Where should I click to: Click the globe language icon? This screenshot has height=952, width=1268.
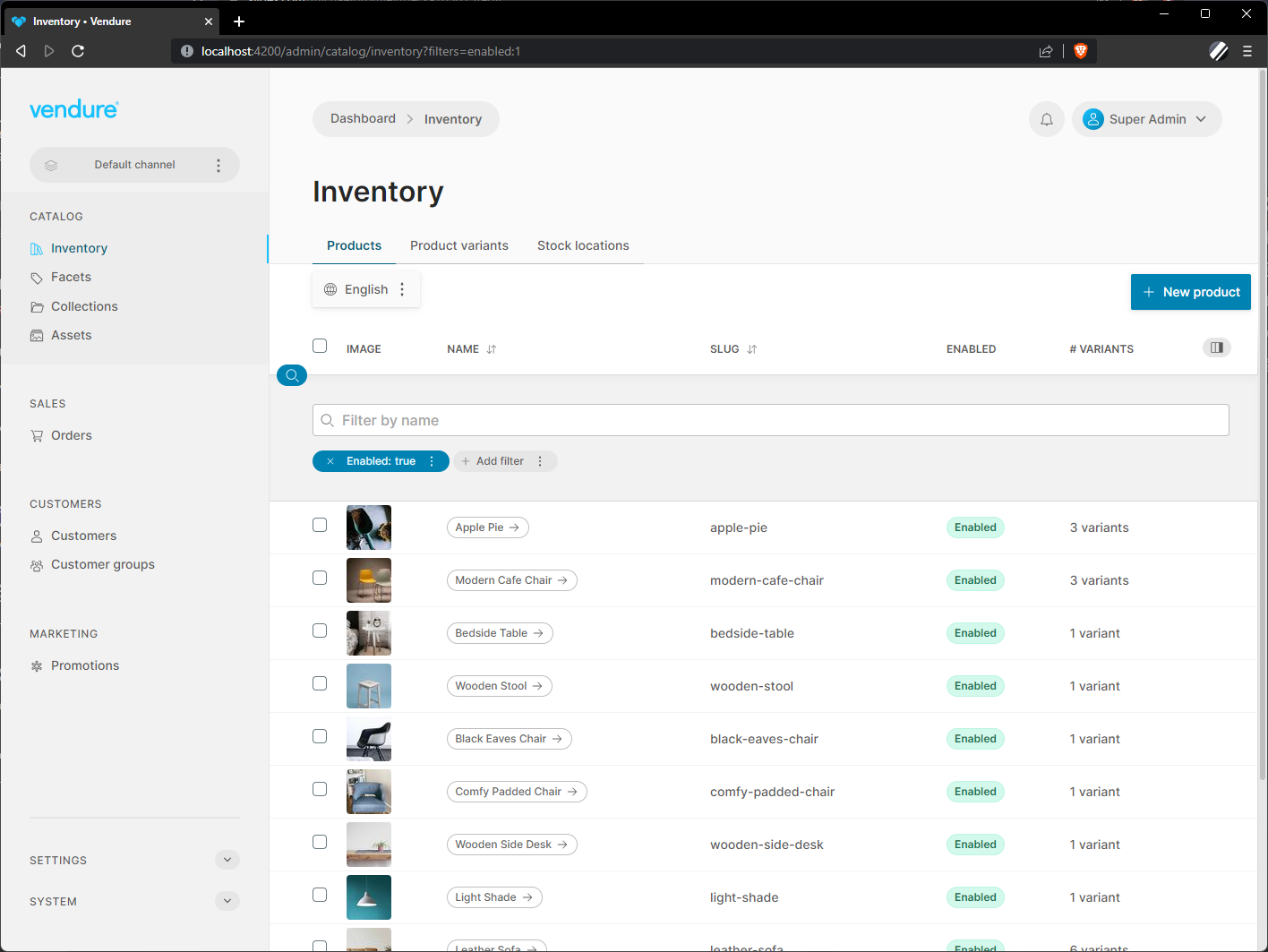330,289
